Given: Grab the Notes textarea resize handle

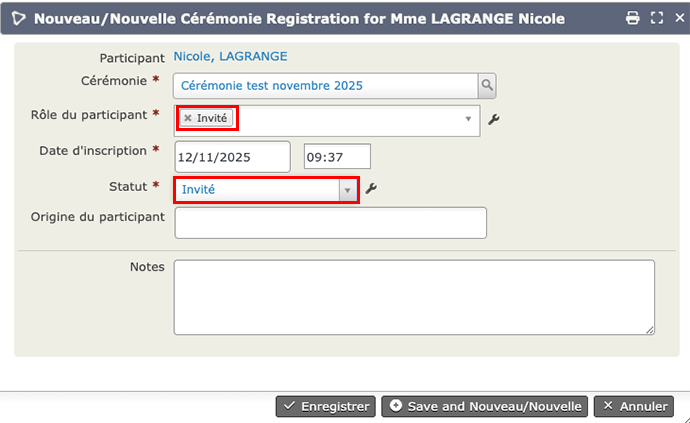Looking at the screenshot, I should (650, 329).
